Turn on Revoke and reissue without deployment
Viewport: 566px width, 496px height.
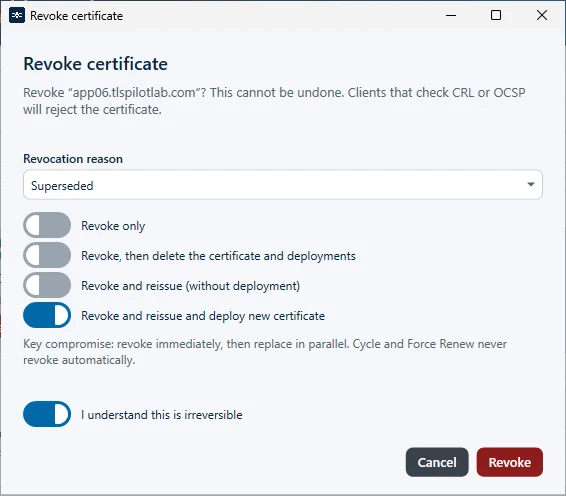point(47,285)
